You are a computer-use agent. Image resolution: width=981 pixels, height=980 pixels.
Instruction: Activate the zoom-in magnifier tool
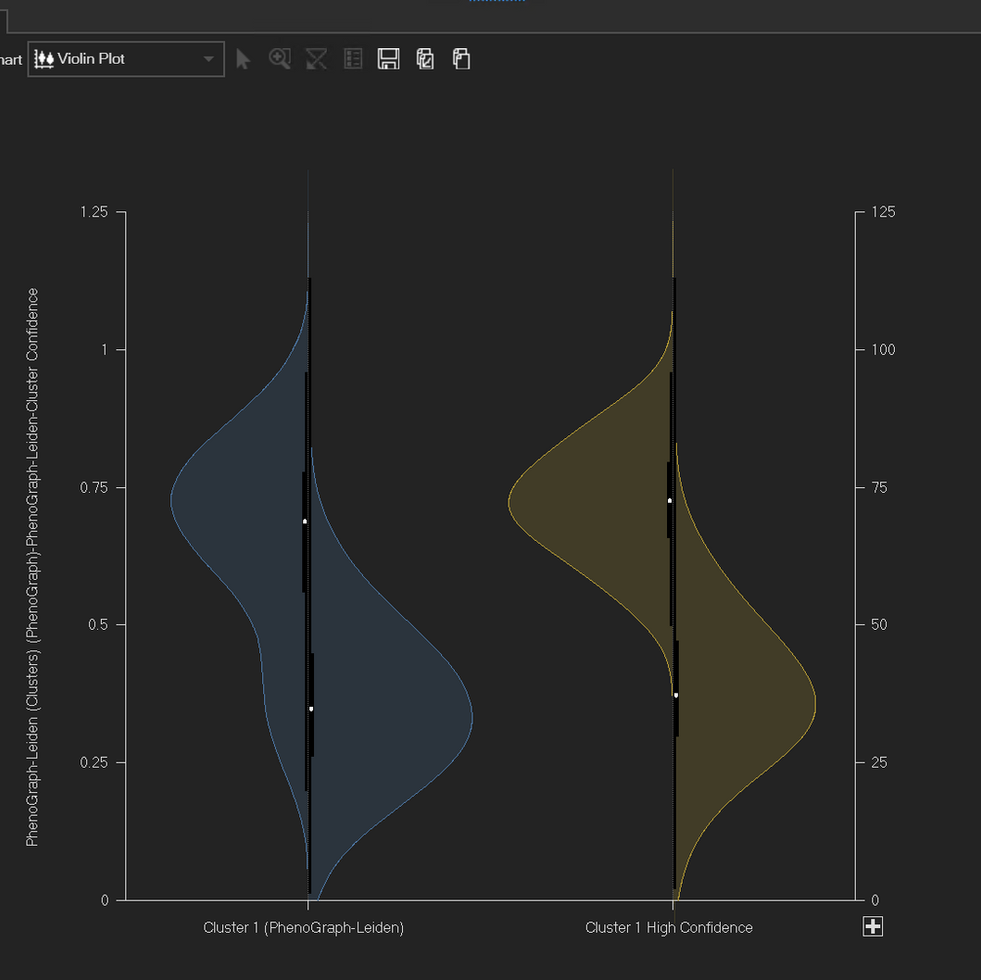280,59
